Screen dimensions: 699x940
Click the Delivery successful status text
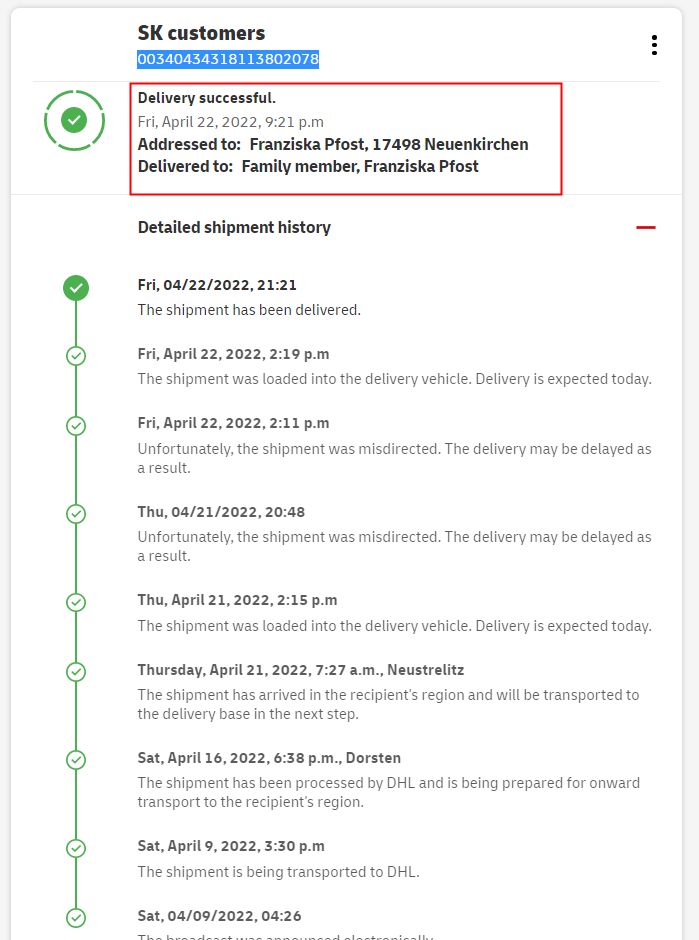tap(207, 98)
